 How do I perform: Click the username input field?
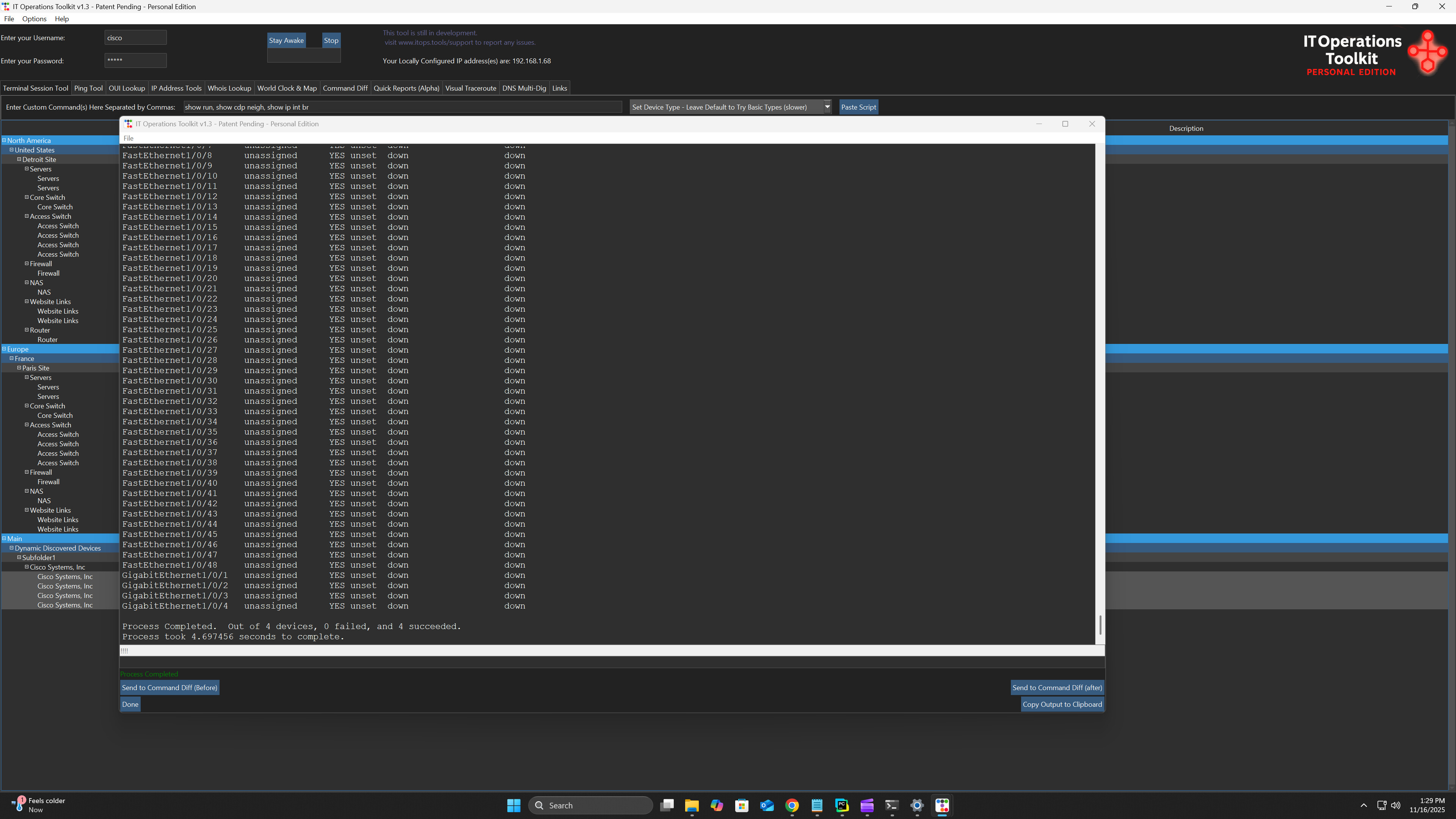pos(135,37)
